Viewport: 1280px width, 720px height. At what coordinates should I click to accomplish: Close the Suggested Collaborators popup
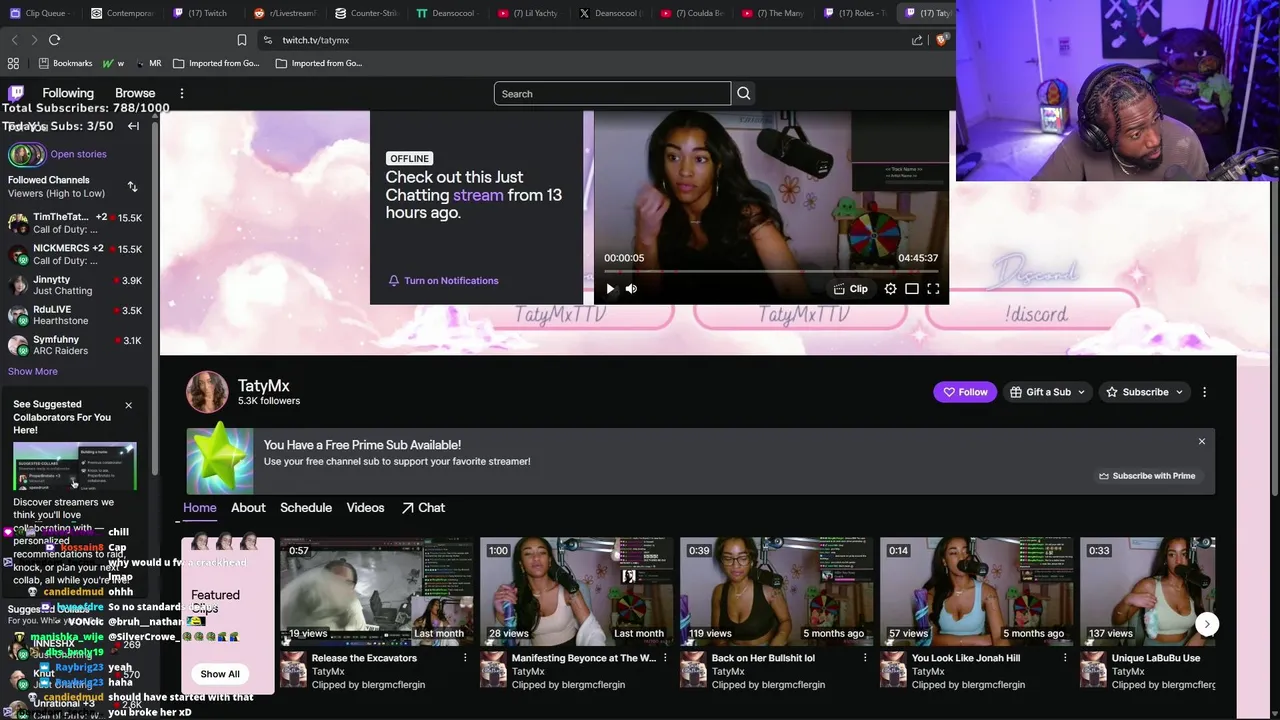(x=128, y=405)
